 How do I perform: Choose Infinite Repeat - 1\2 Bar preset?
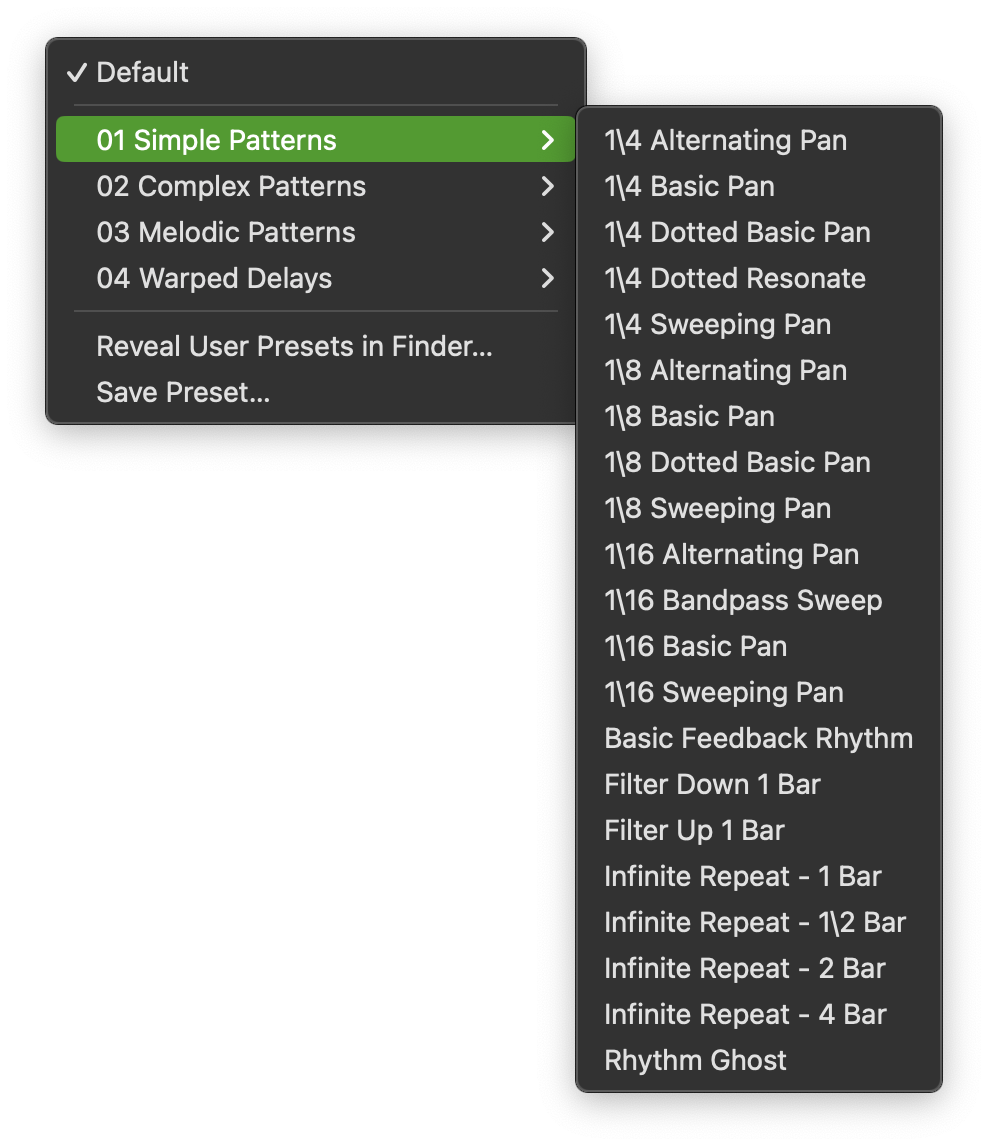[x=759, y=923]
